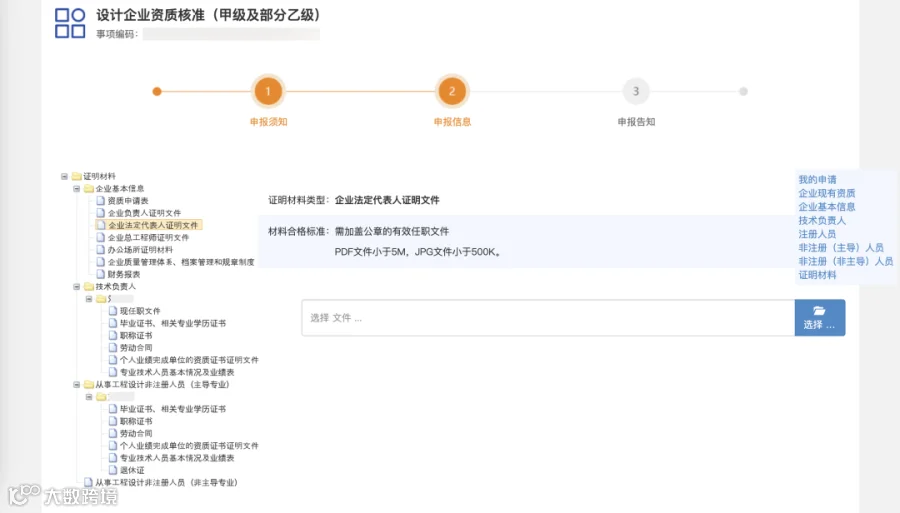Collapse the 证明材料 root node
The height and width of the screenshot is (513, 900).
pyautogui.click(x=64, y=176)
